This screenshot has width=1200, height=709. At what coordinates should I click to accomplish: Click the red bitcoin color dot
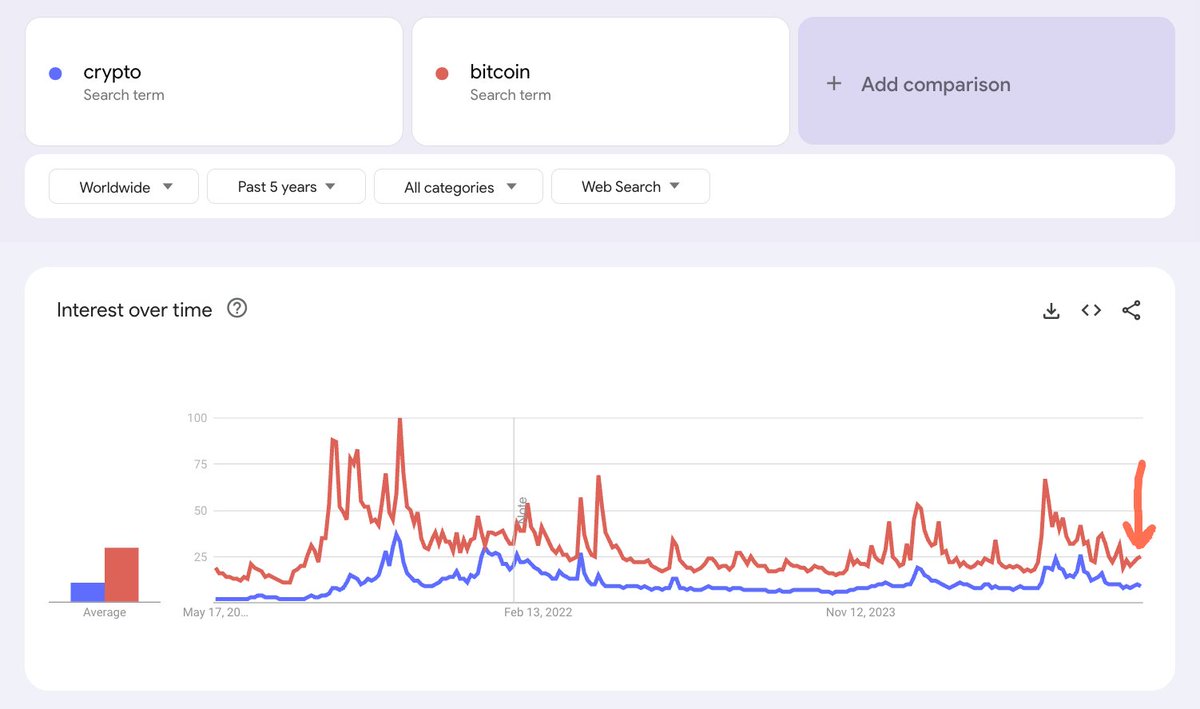coord(442,73)
